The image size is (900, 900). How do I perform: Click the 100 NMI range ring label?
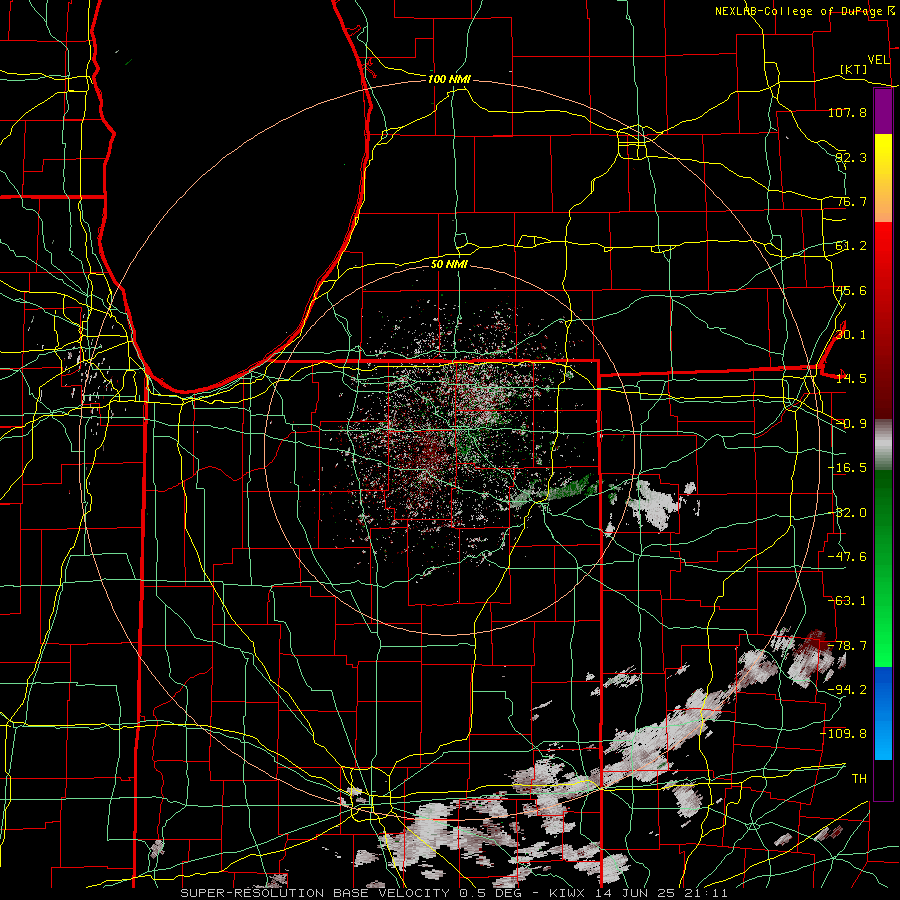tap(449, 79)
